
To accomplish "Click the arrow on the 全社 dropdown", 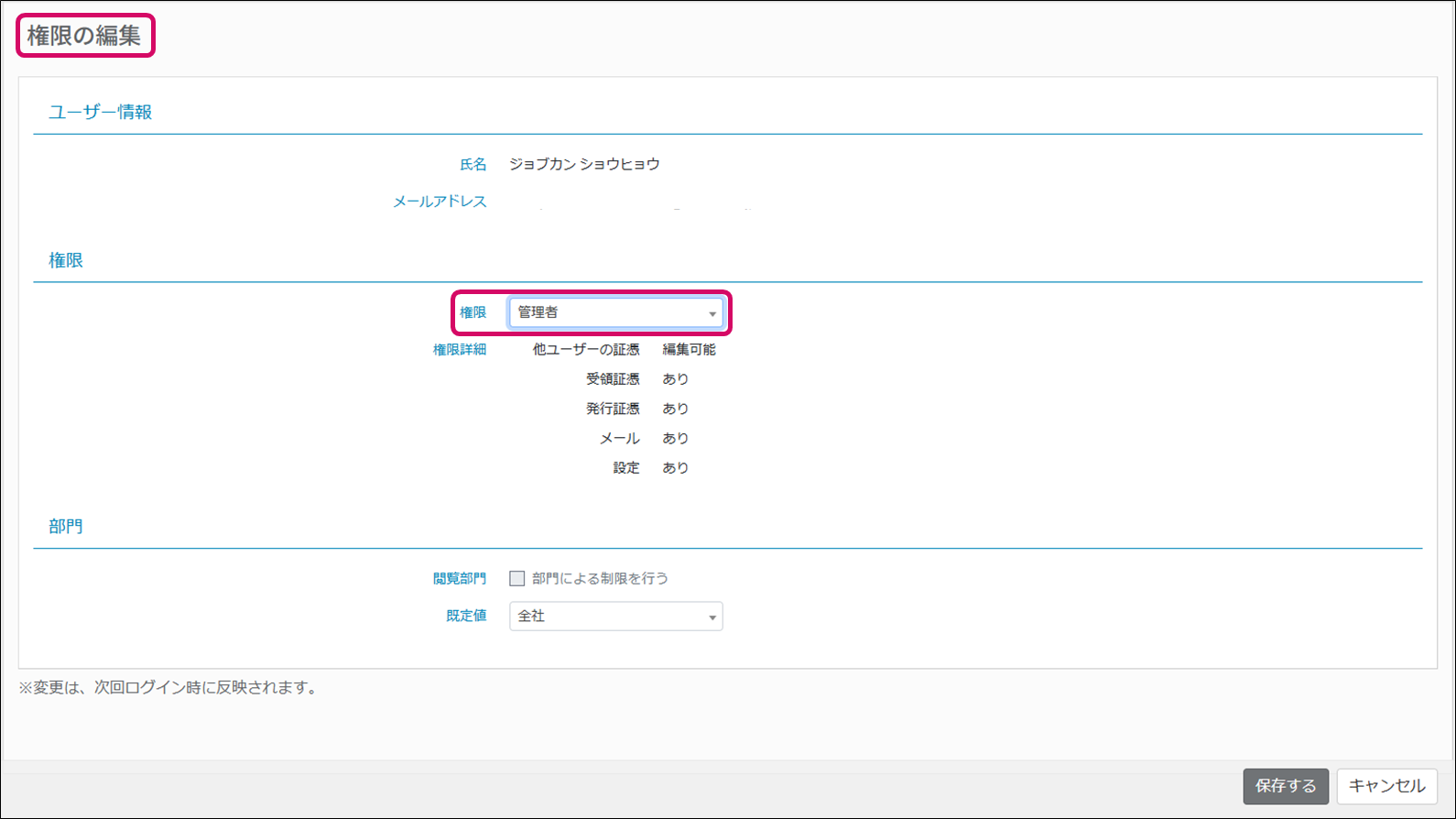I will (x=712, y=617).
